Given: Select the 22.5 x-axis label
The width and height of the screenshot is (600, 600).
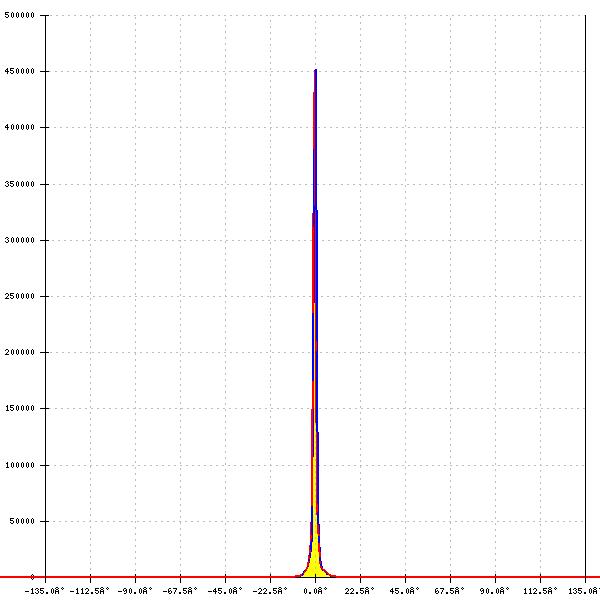Looking at the screenshot, I should (x=360, y=591).
